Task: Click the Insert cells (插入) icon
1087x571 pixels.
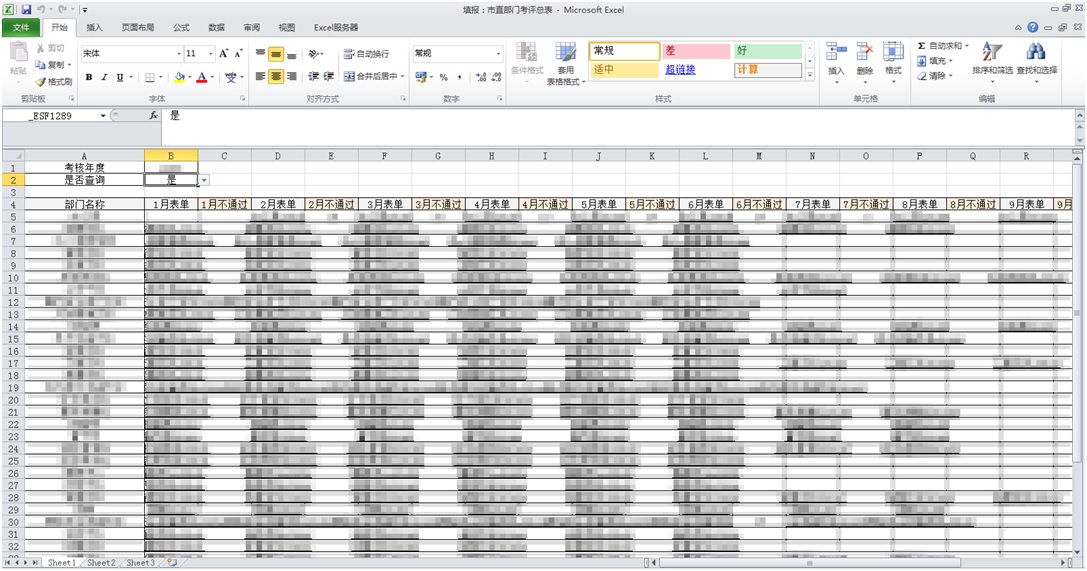Action: coord(836,52)
